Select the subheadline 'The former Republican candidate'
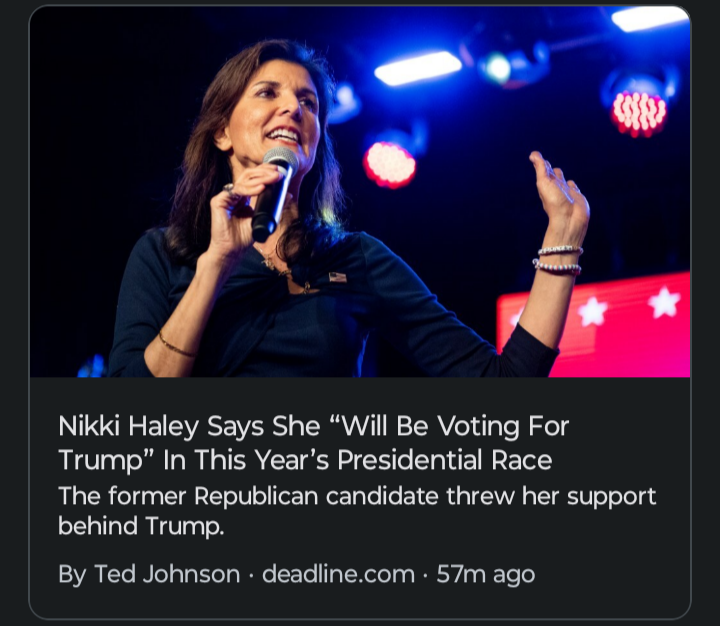The image size is (720, 626). (248, 496)
